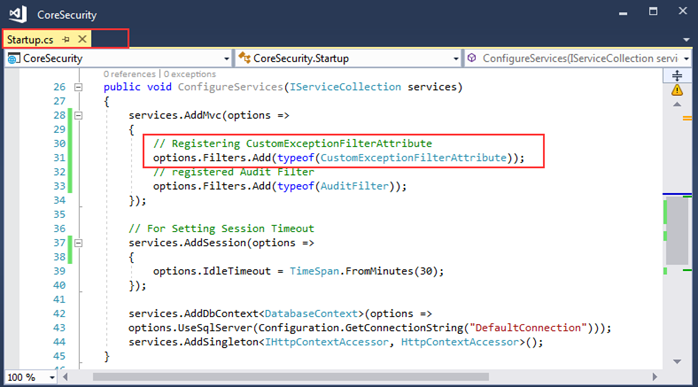The width and height of the screenshot is (698, 387).
Task: Click HttpContextAccessor on line 44
Action: pyautogui.click(x=460, y=342)
